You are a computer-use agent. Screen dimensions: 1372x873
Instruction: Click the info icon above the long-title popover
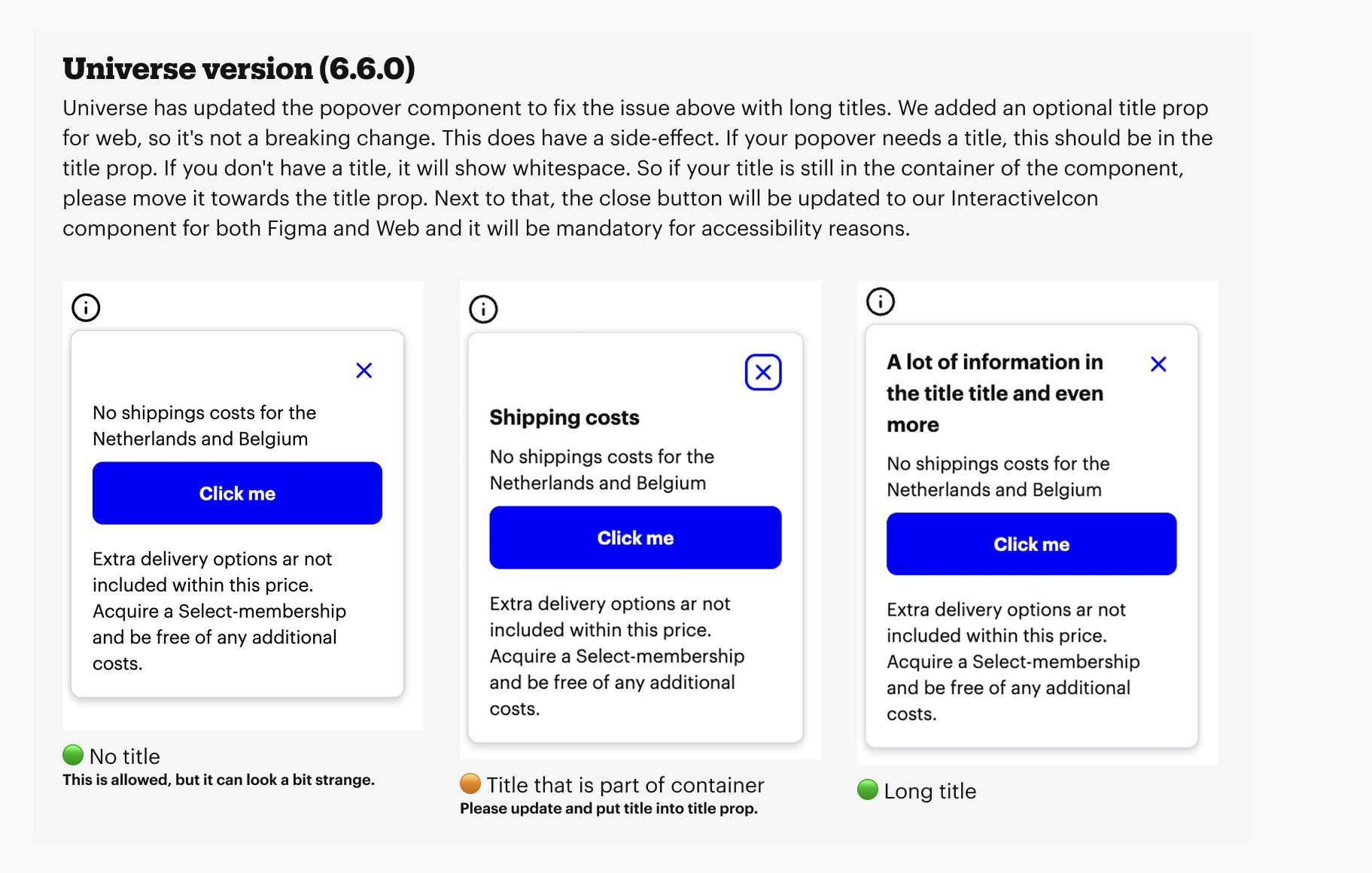coord(881,302)
